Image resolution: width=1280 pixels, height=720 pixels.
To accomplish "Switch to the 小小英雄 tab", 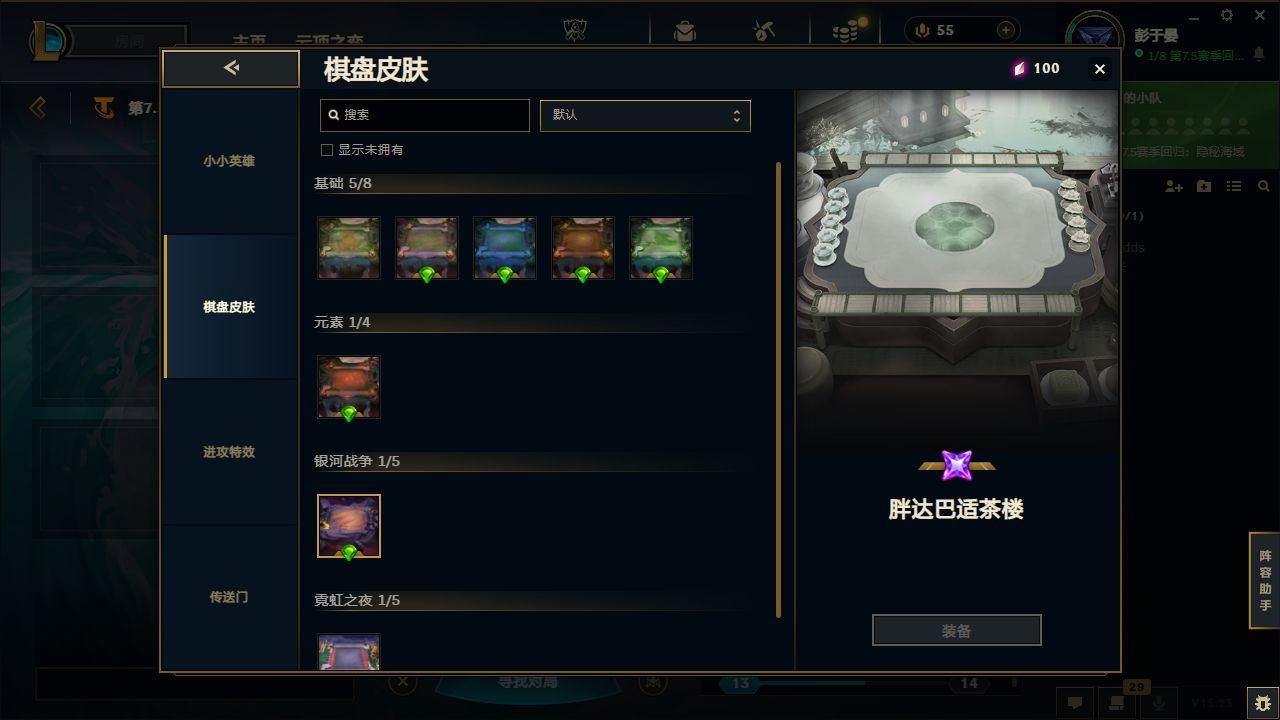I will pyautogui.click(x=229, y=161).
